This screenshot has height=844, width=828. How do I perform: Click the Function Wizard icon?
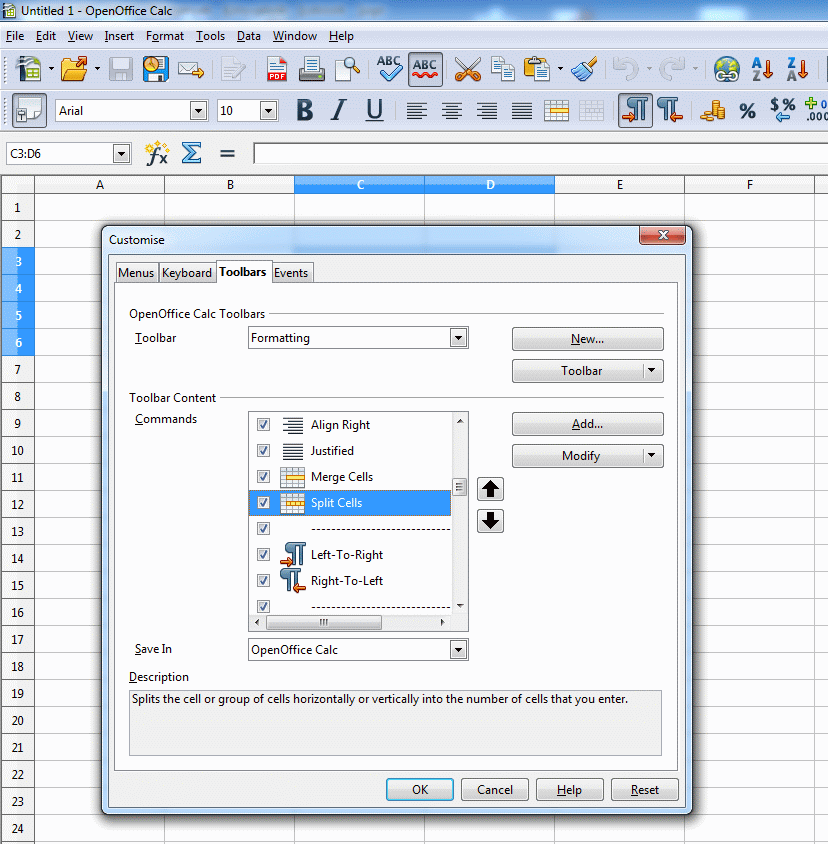click(x=157, y=153)
